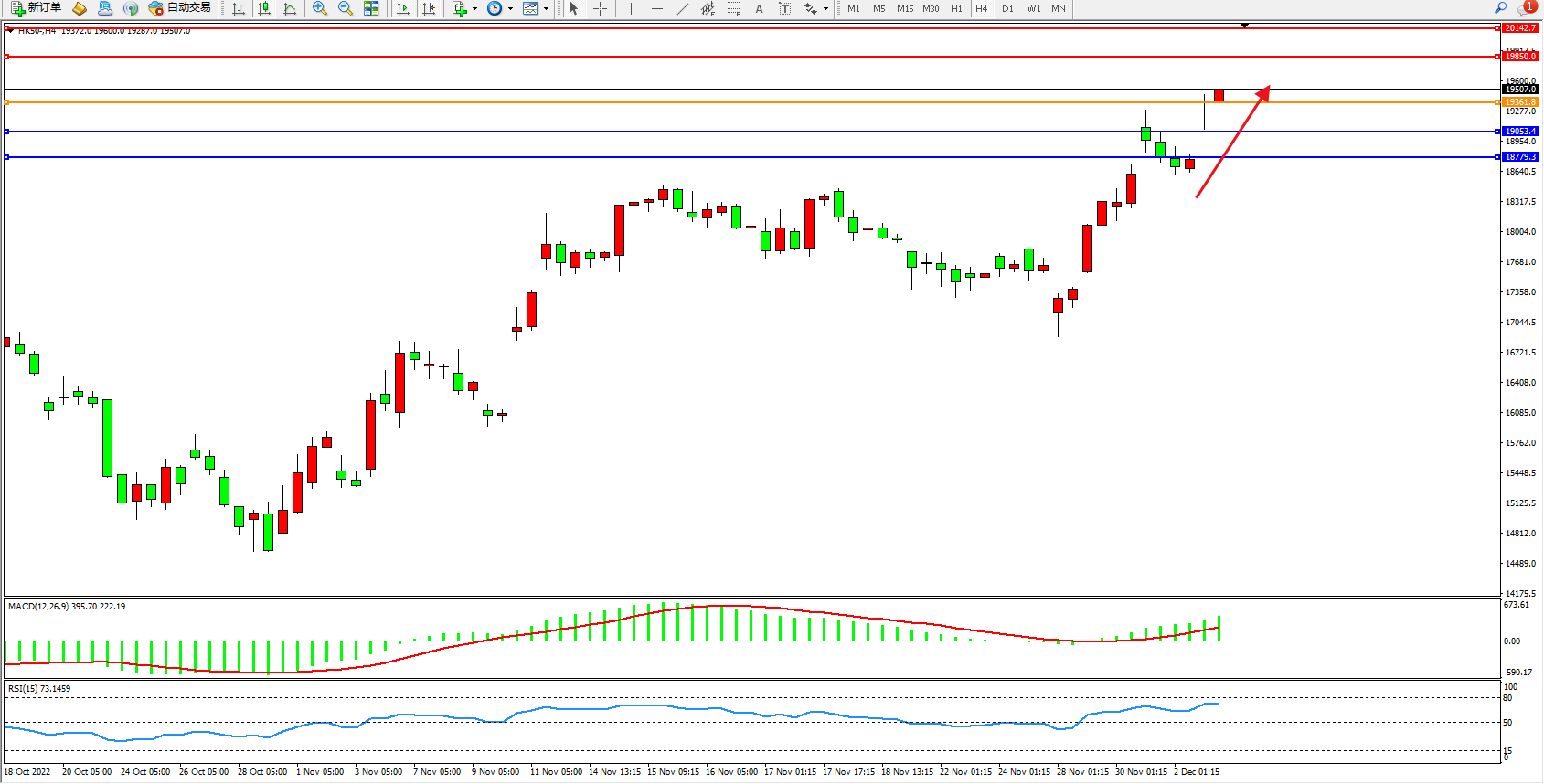This screenshot has width=1544, height=784.
Task: Activate the text label tool
Action: click(x=784, y=8)
